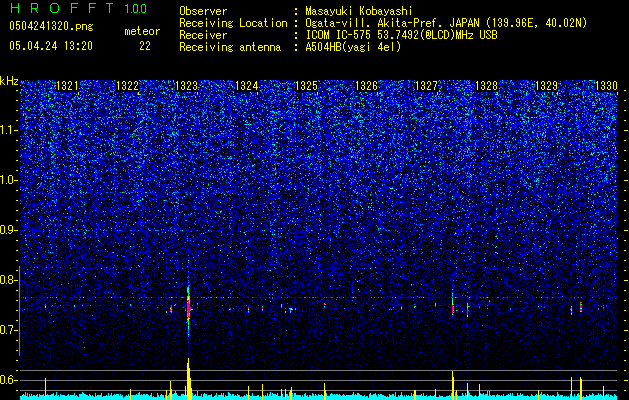The height and width of the screenshot is (400, 629).
Task: Click the Receiving Location label
Action: click(x=233, y=23)
